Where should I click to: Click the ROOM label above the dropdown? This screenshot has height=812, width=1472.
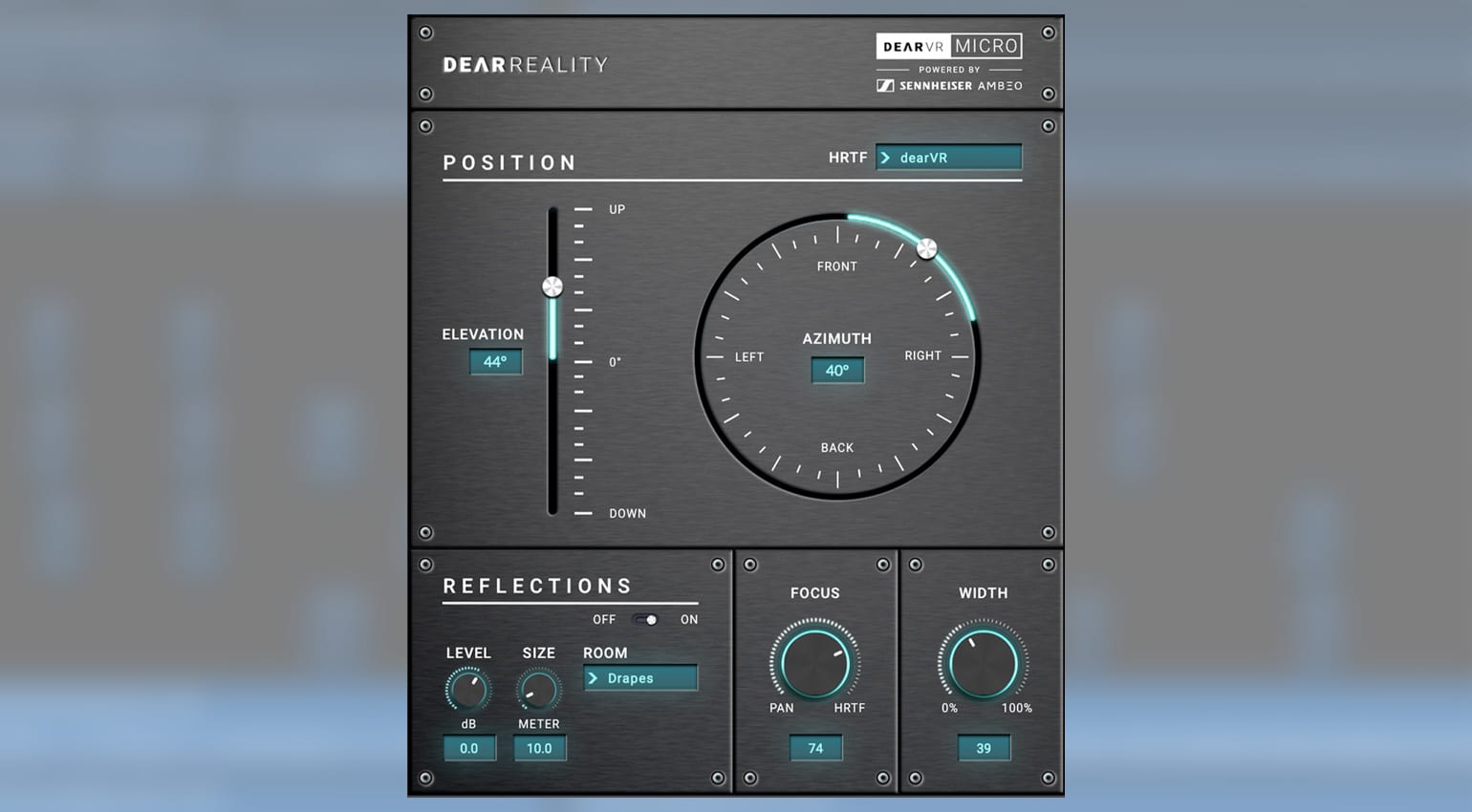click(x=606, y=653)
